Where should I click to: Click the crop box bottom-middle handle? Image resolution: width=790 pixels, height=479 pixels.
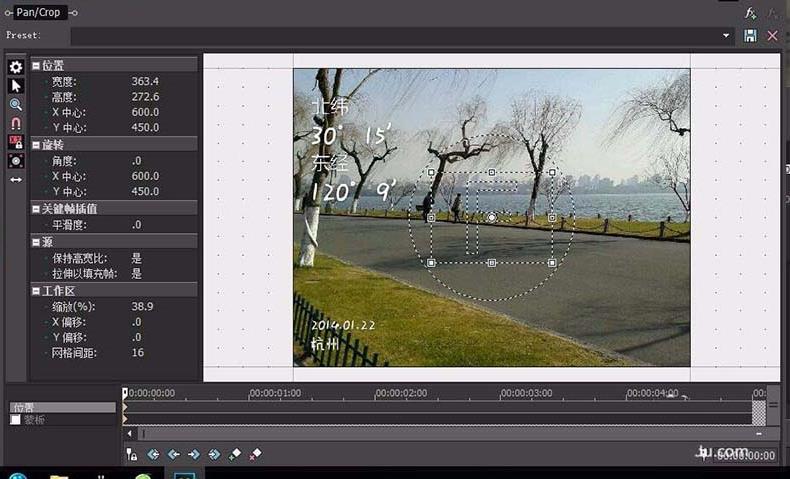pos(492,263)
